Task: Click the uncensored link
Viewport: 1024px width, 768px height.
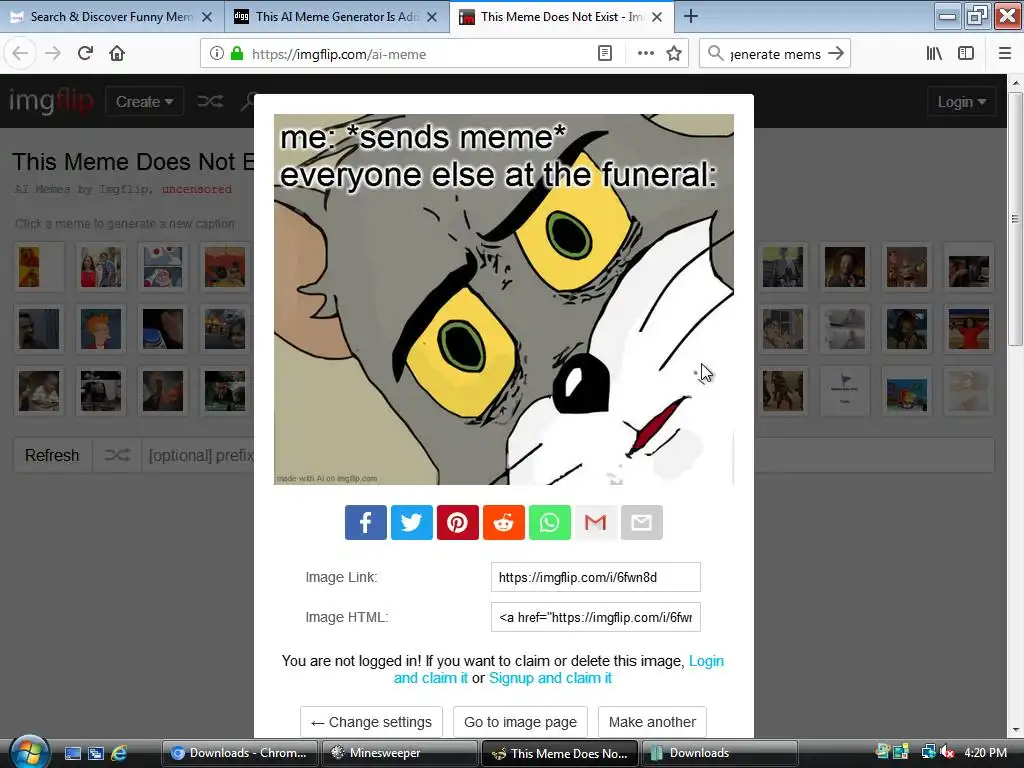Action: (197, 189)
